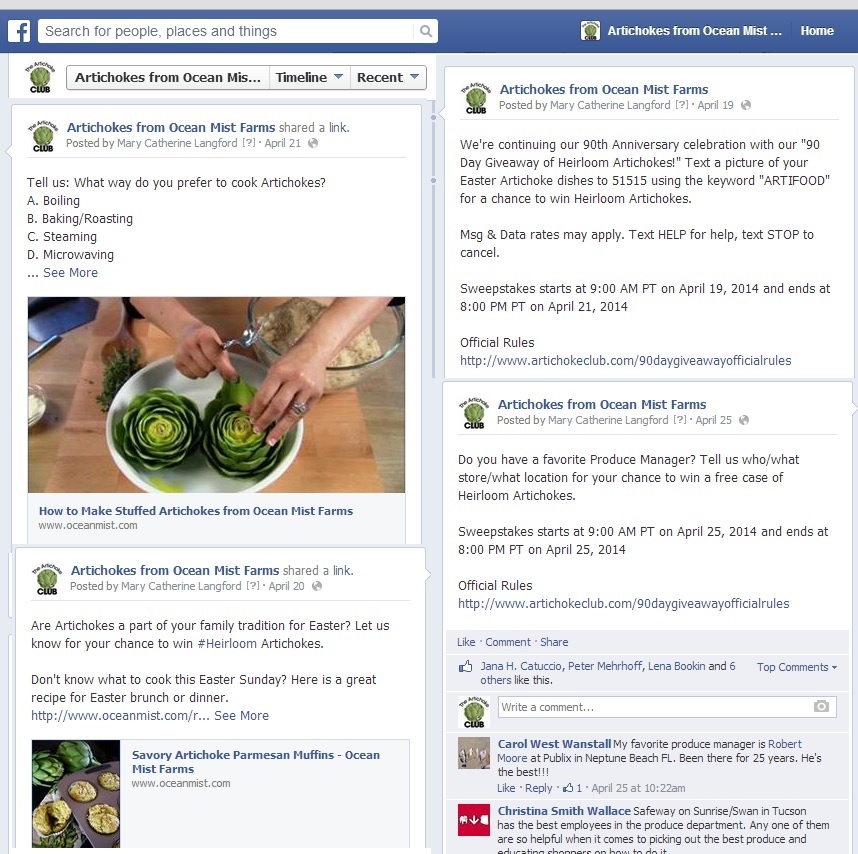Open the Timeline dropdown
The width and height of the screenshot is (858, 854).
pyautogui.click(x=309, y=77)
